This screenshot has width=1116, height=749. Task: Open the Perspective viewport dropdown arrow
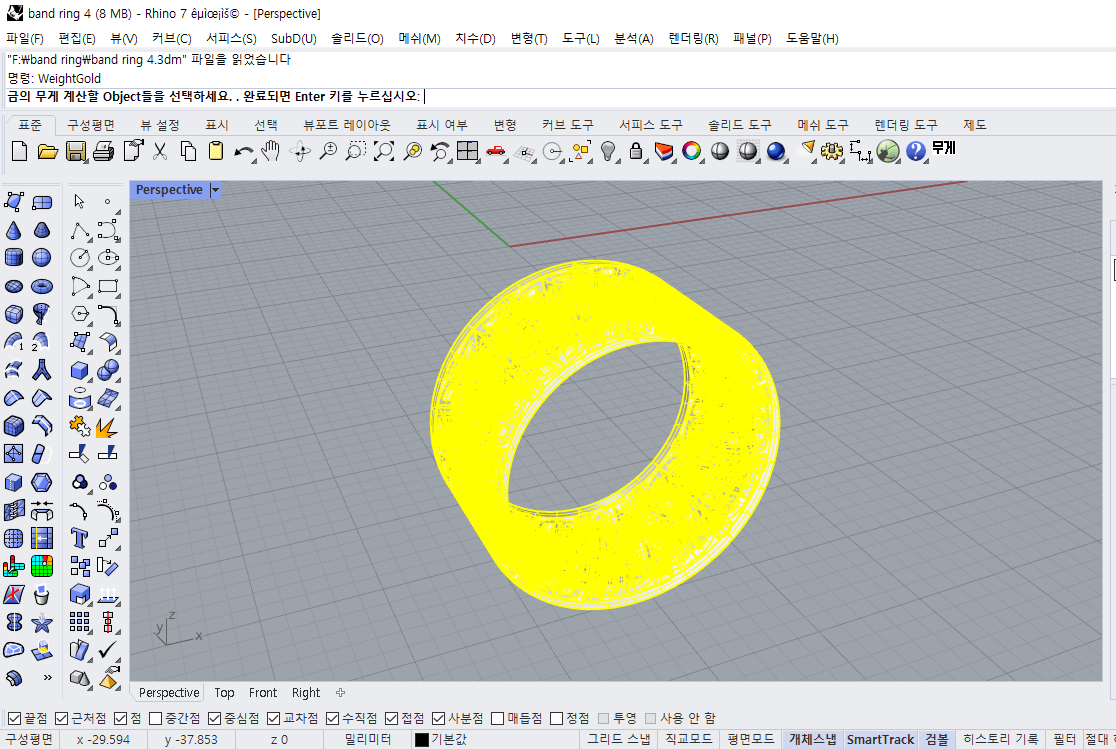coord(215,190)
